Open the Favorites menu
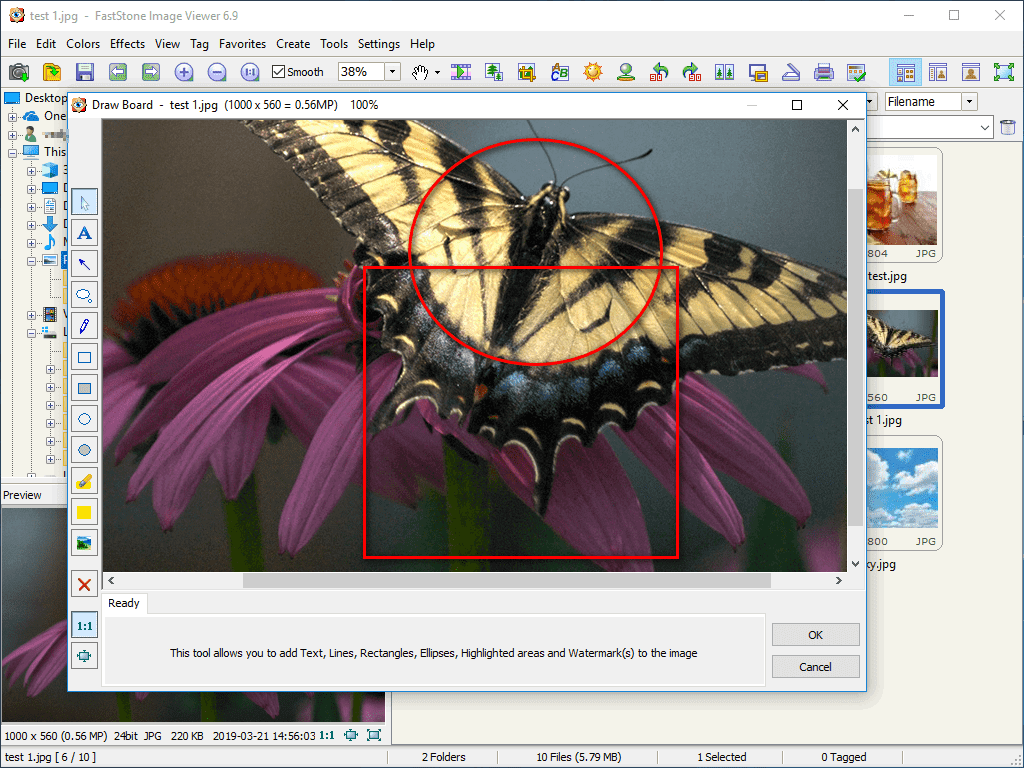Image resolution: width=1024 pixels, height=768 pixels. (x=242, y=44)
